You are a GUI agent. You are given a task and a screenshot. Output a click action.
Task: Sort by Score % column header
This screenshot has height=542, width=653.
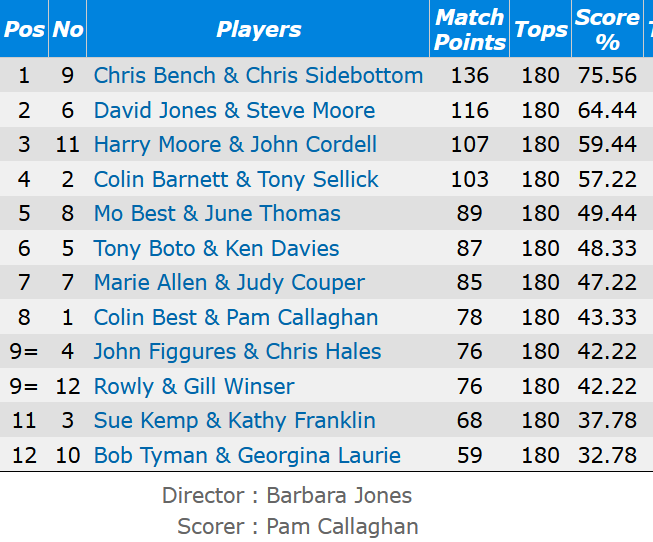point(606,29)
